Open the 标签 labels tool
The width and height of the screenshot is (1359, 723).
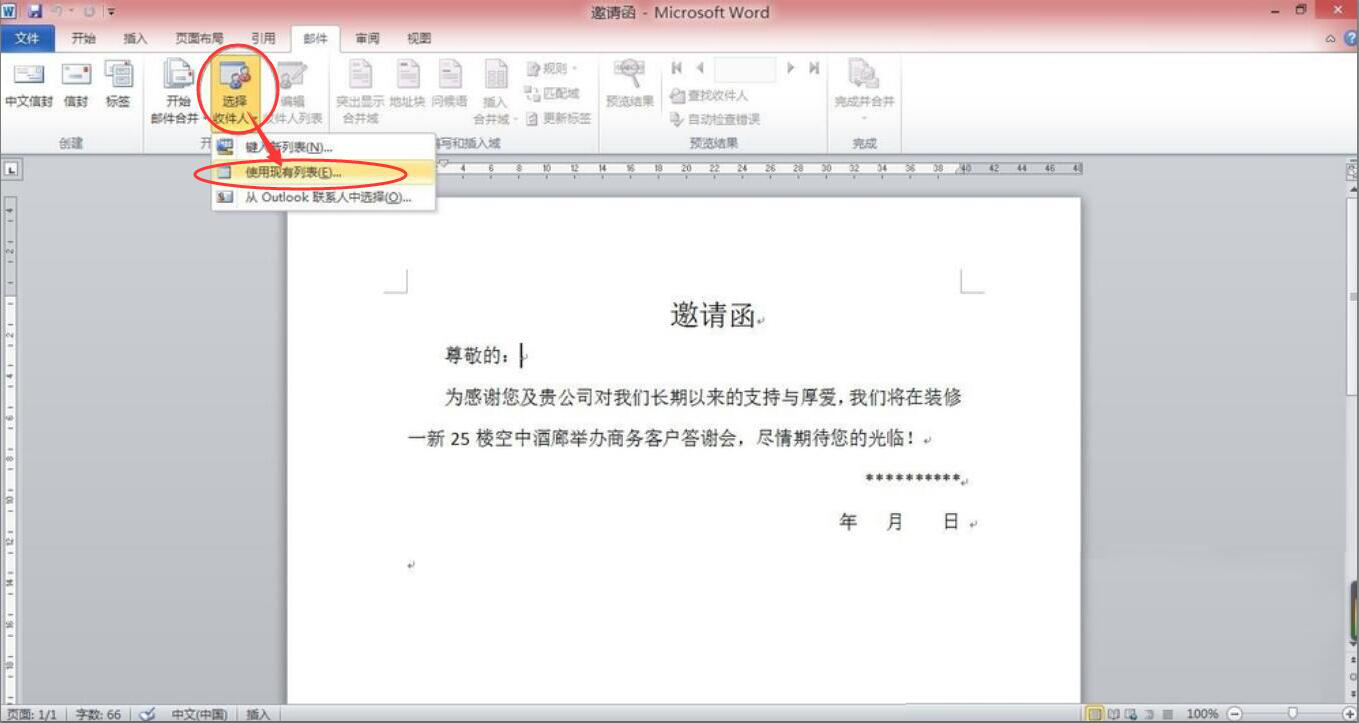coord(118,85)
